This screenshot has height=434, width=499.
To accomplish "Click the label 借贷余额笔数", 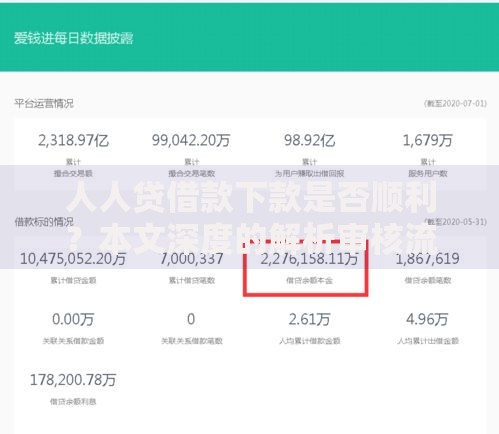I will click(x=428, y=281).
